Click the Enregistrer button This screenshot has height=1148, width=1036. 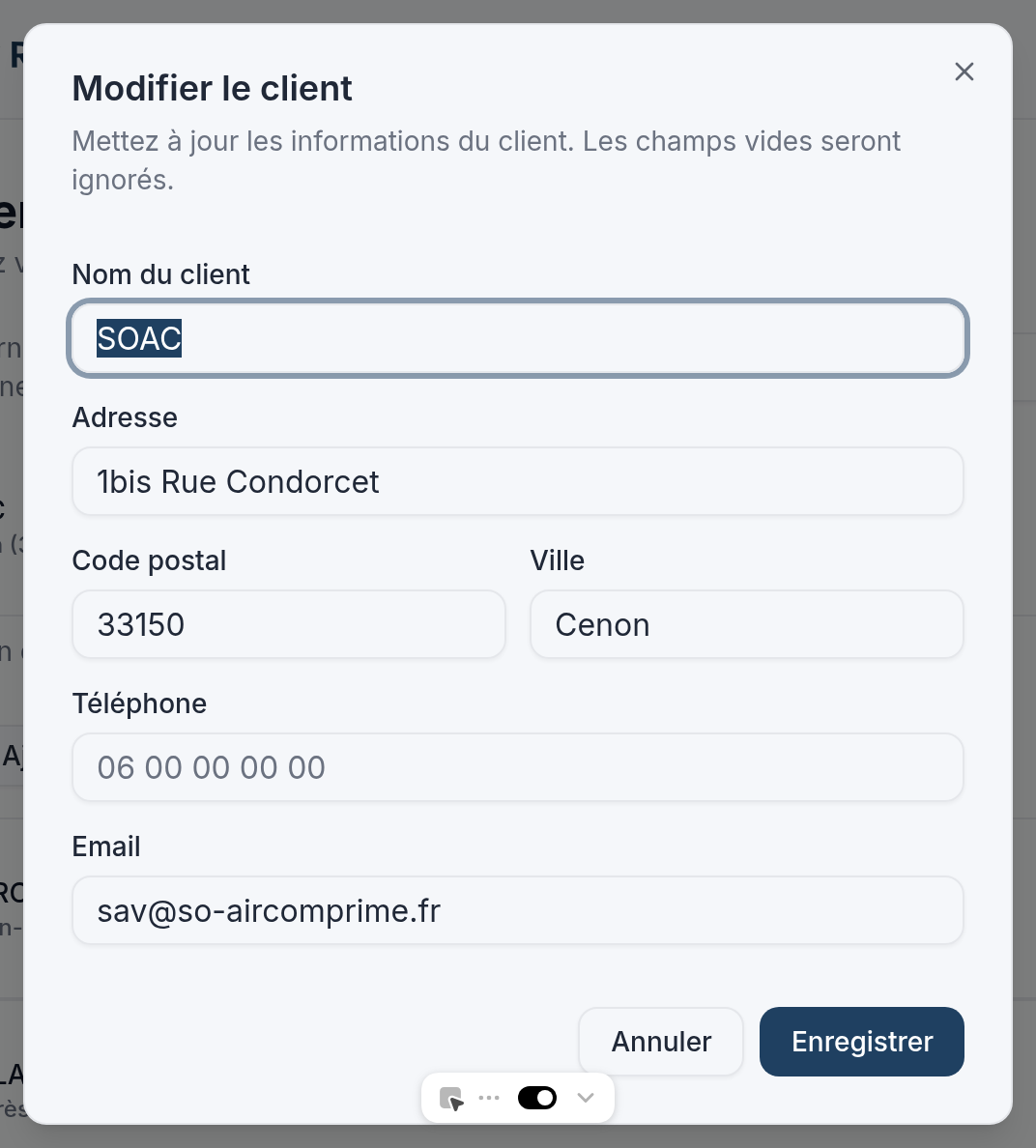(861, 1042)
